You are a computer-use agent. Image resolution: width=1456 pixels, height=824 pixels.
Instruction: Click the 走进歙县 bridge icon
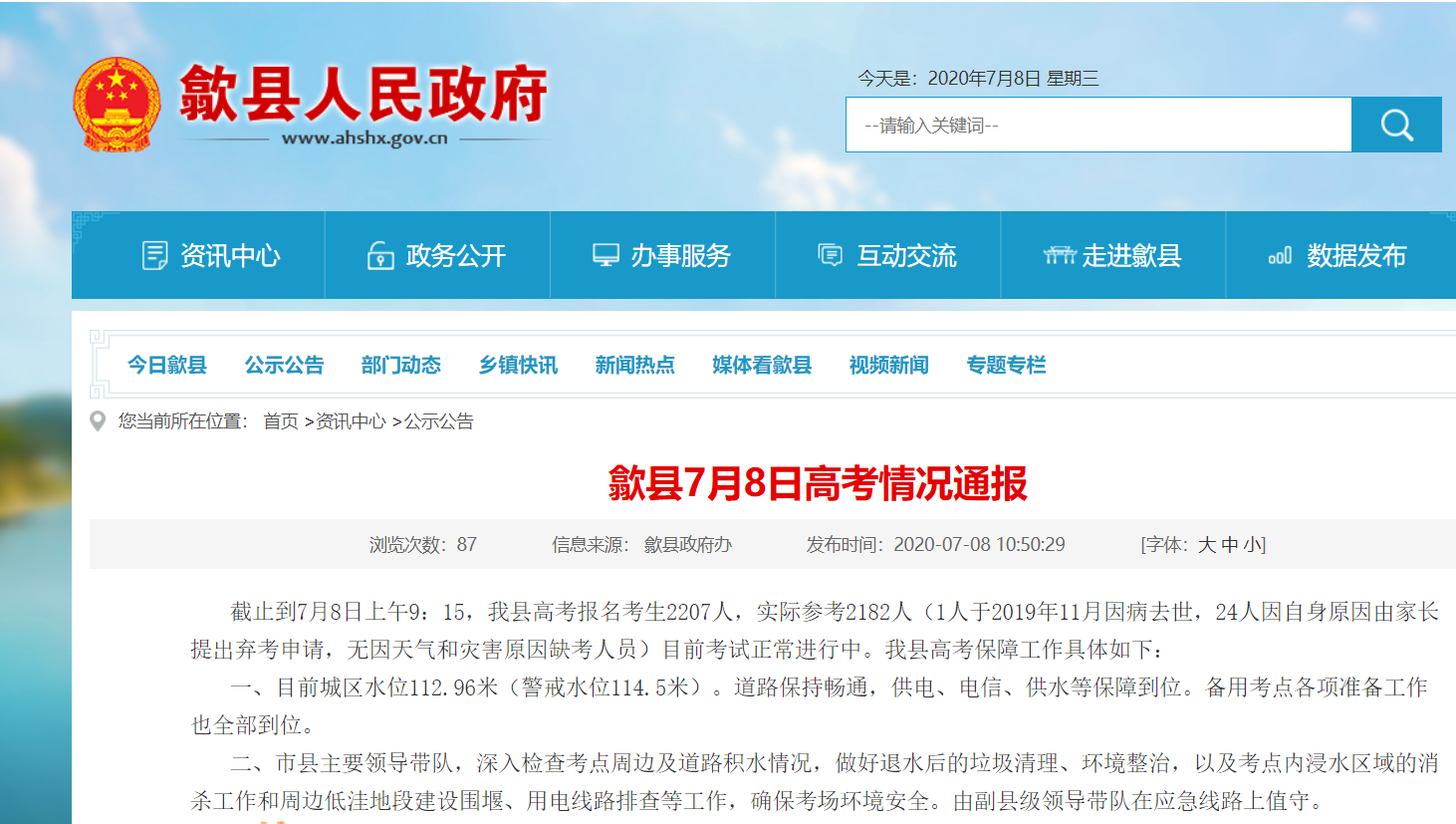1059,256
